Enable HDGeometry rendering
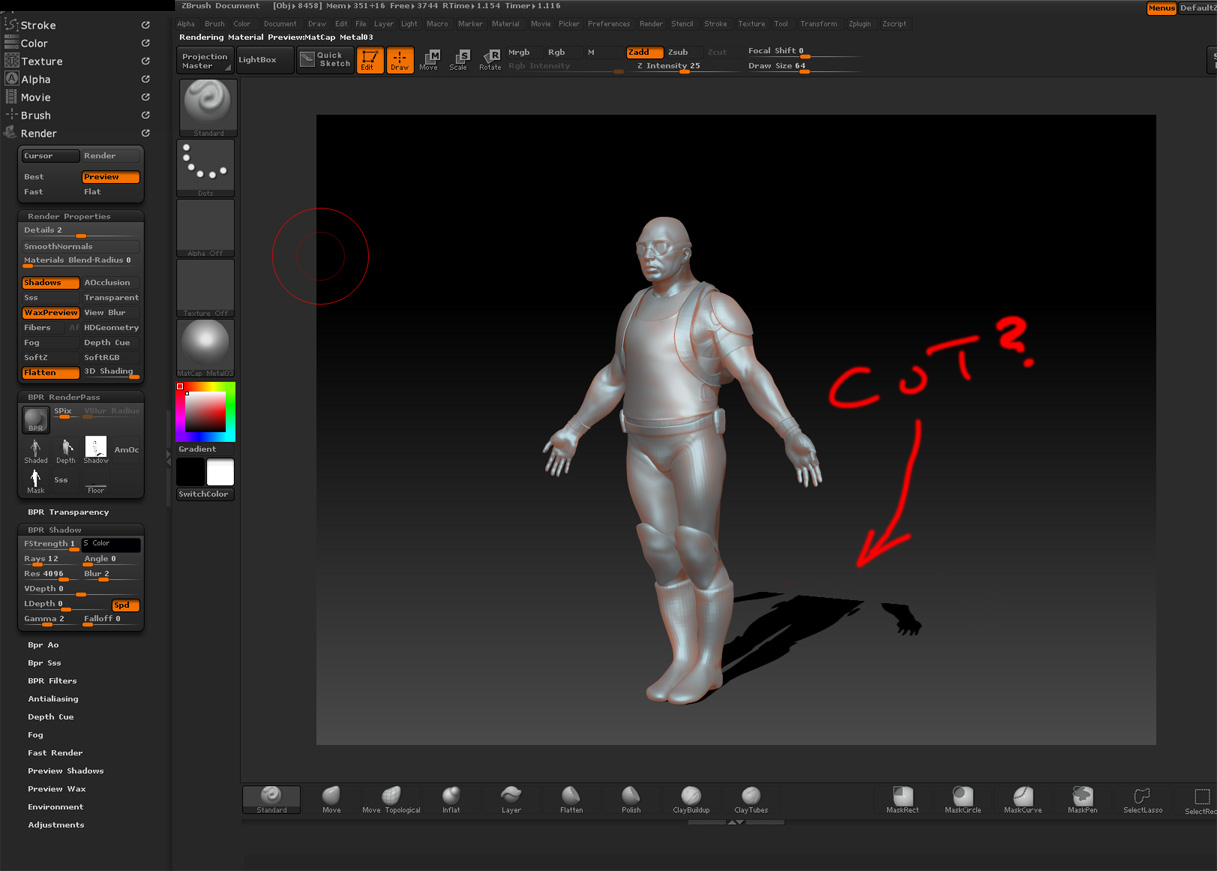The height and width of the screenshot is (871, 1217). click(110, 328)
